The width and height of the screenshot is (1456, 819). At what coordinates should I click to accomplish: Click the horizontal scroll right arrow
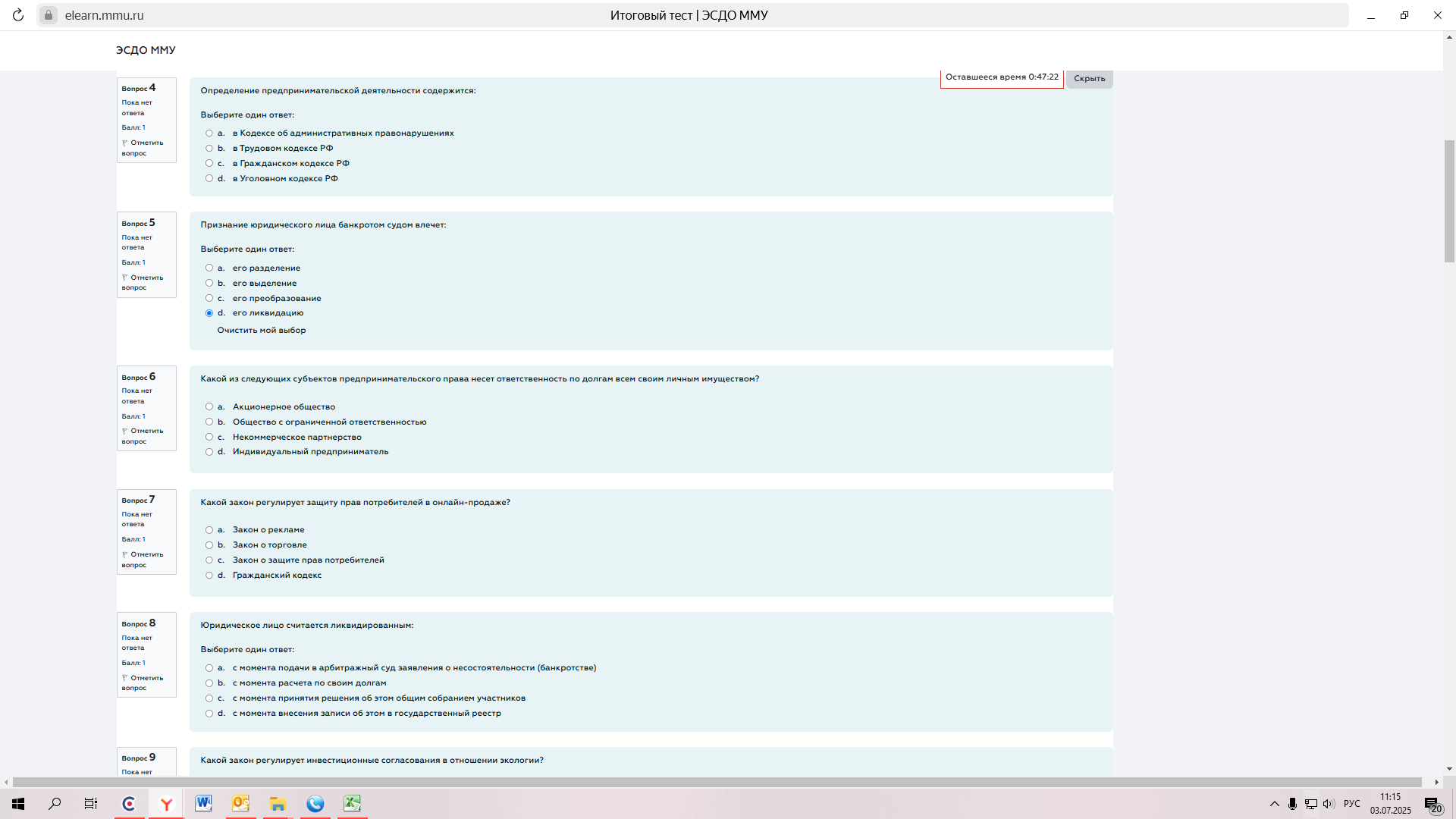1436,782
